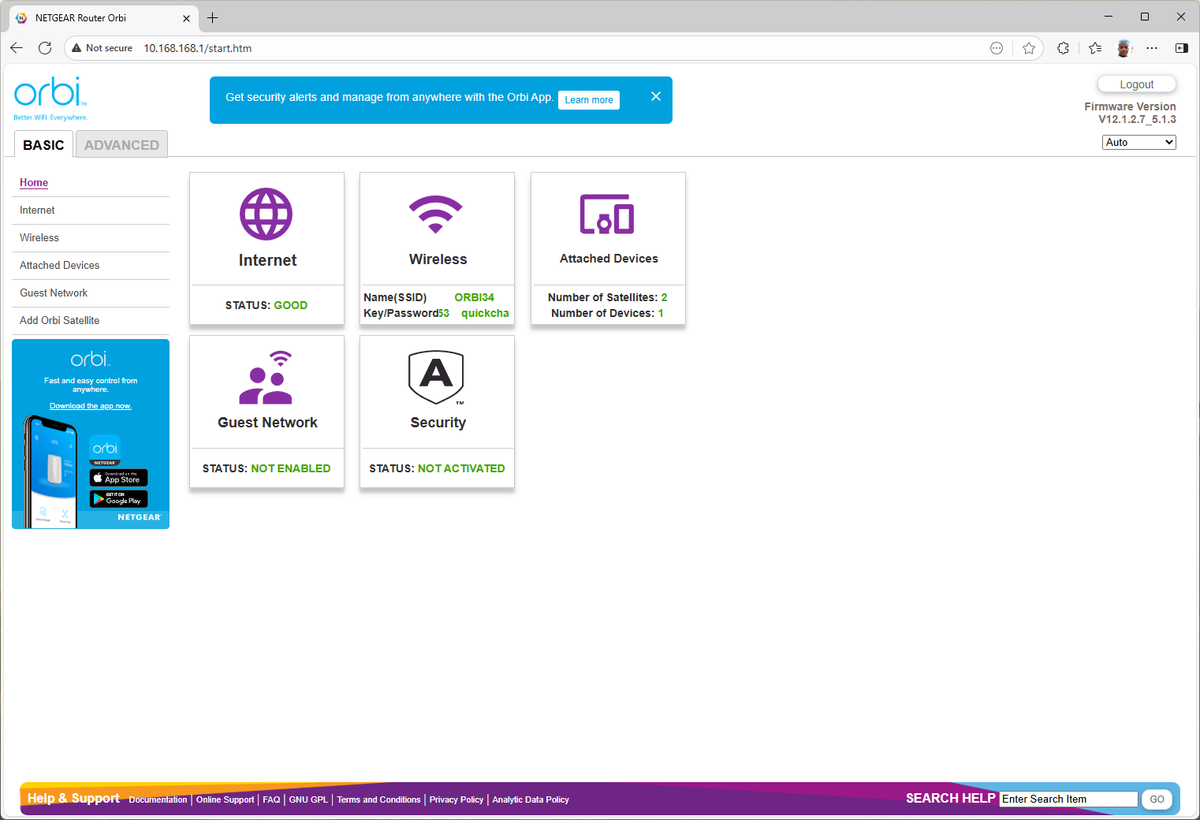
Task: Click the NETGEAR tab favicon
Action: pyautogui.click(x=22, y=17)
